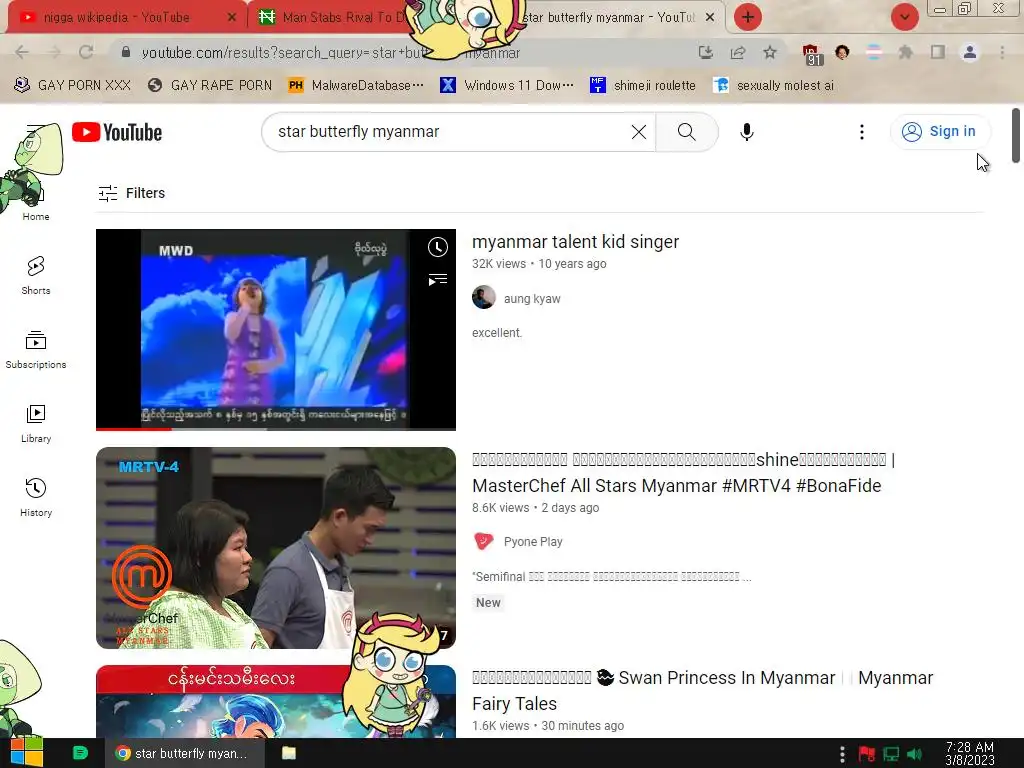
Task: Open the MalwareDatabase bookmark
Action: [x=356, y=86]
